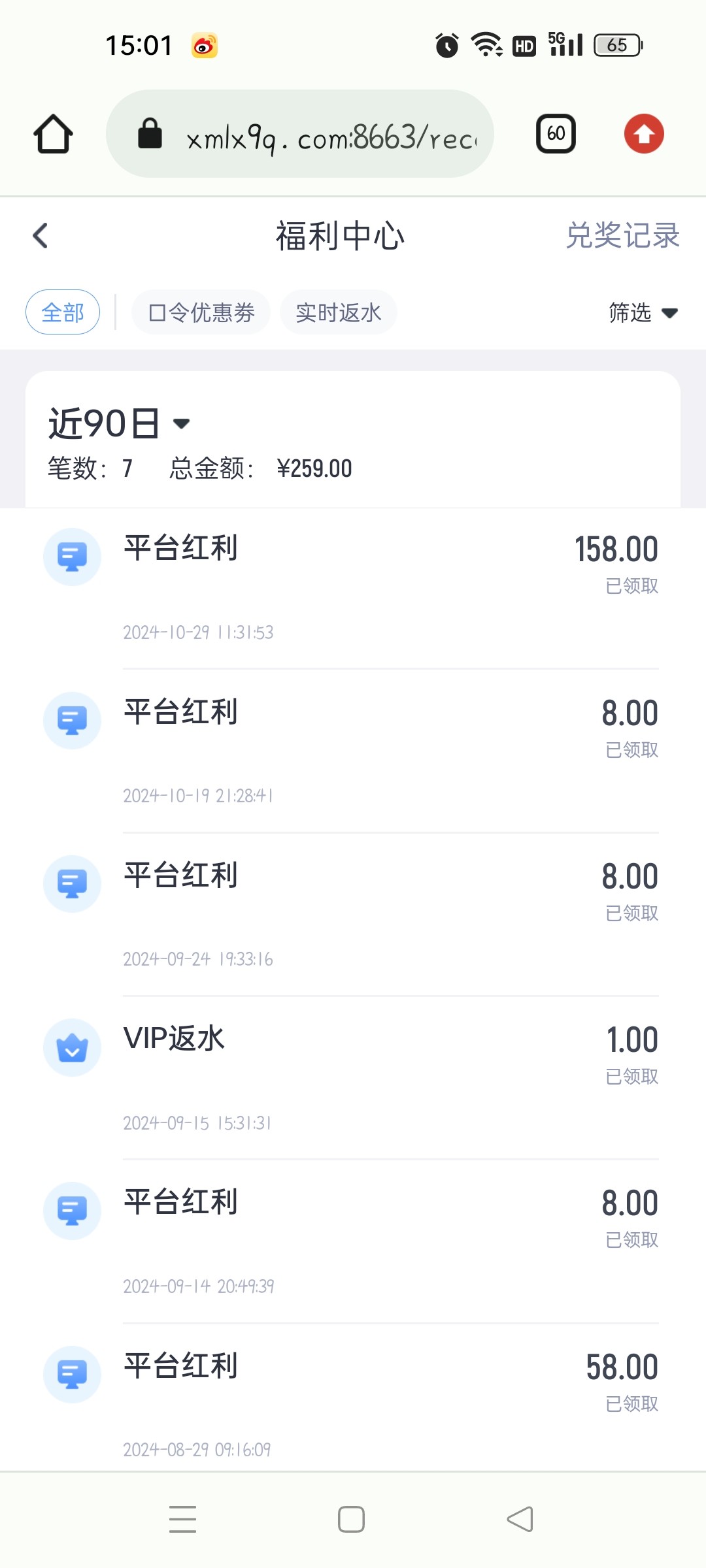Tap the browser home icon
This screenshot has height=1568, width=706.
tap(53, 134)
